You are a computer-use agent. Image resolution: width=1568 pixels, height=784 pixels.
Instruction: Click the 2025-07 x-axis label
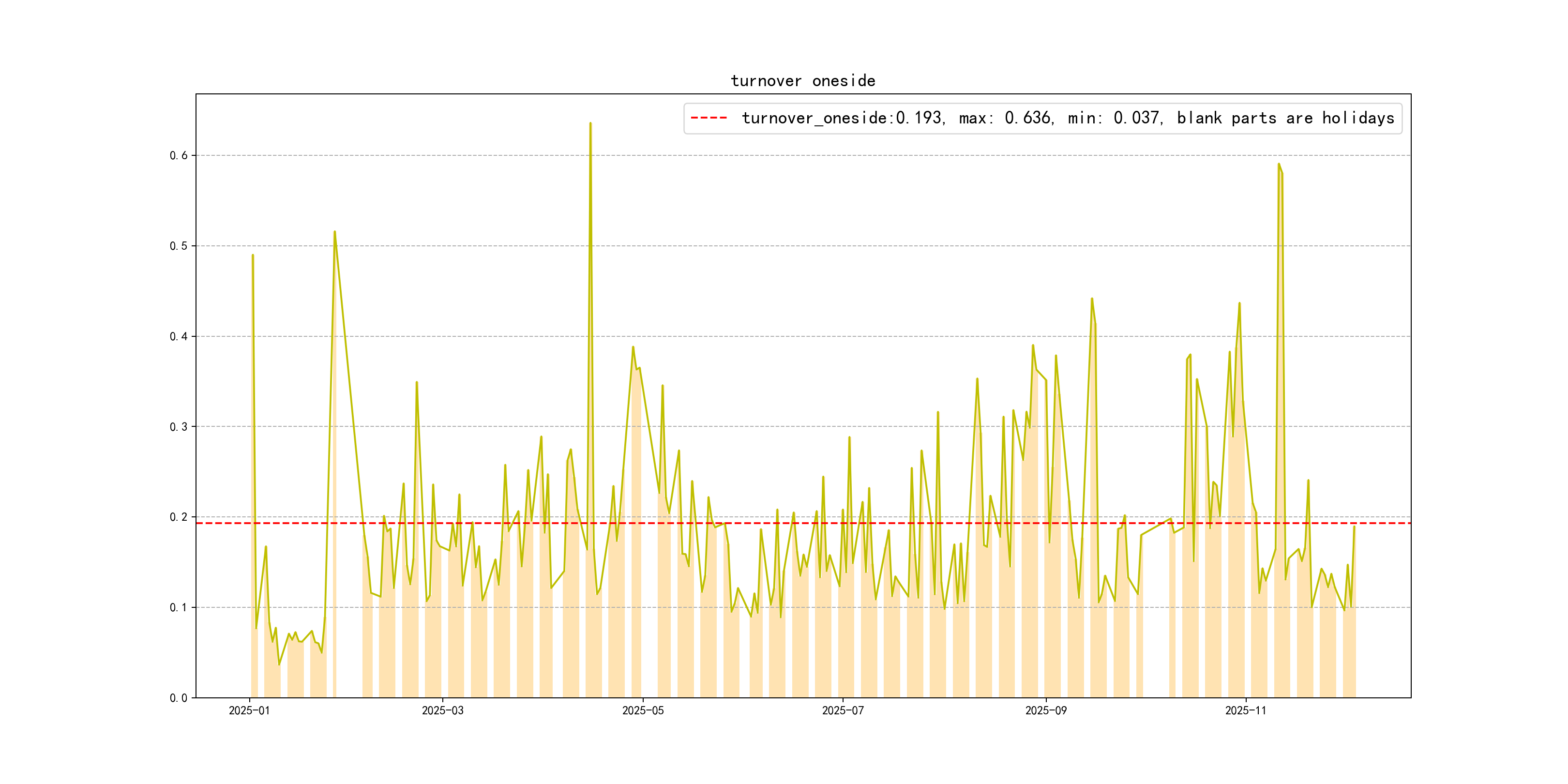tap(843, 710)
